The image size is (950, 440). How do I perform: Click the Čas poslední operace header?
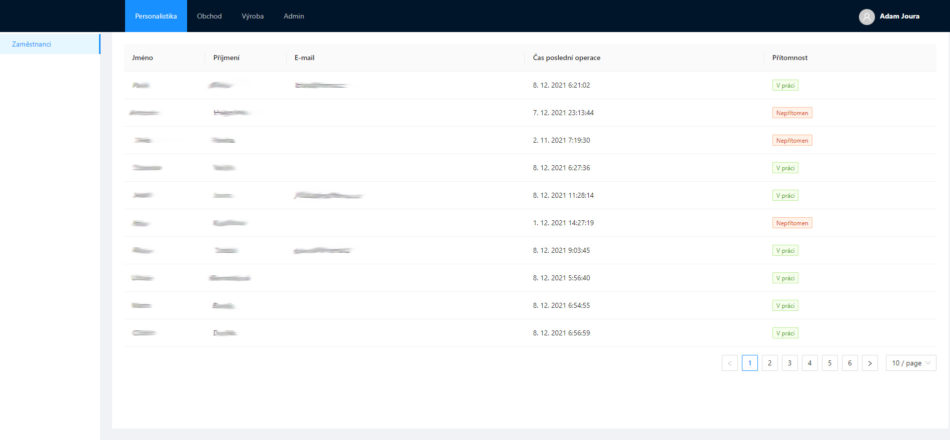pyautogui.click(x=566, y=58)
